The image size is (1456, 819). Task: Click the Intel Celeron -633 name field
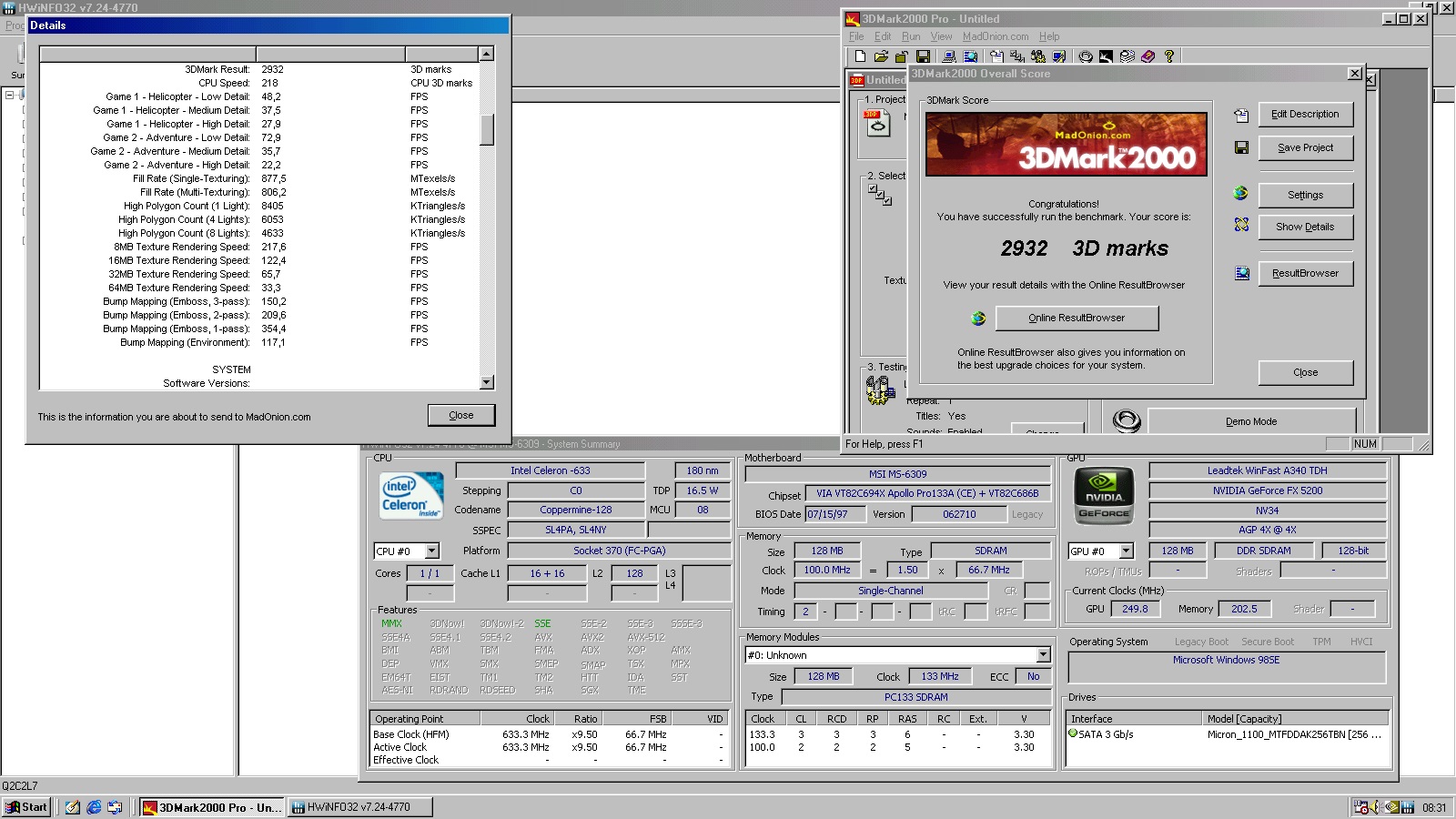[551, 470]
